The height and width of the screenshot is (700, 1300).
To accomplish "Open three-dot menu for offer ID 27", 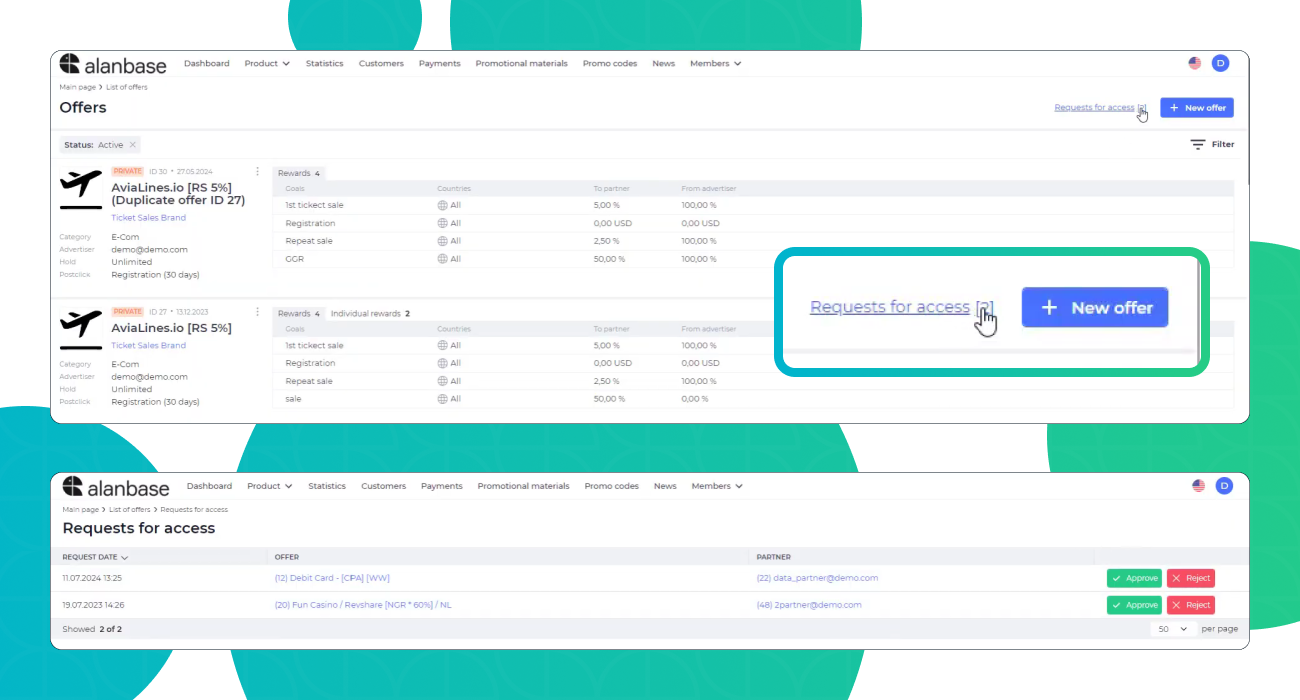I will click(x=257, y=312).
